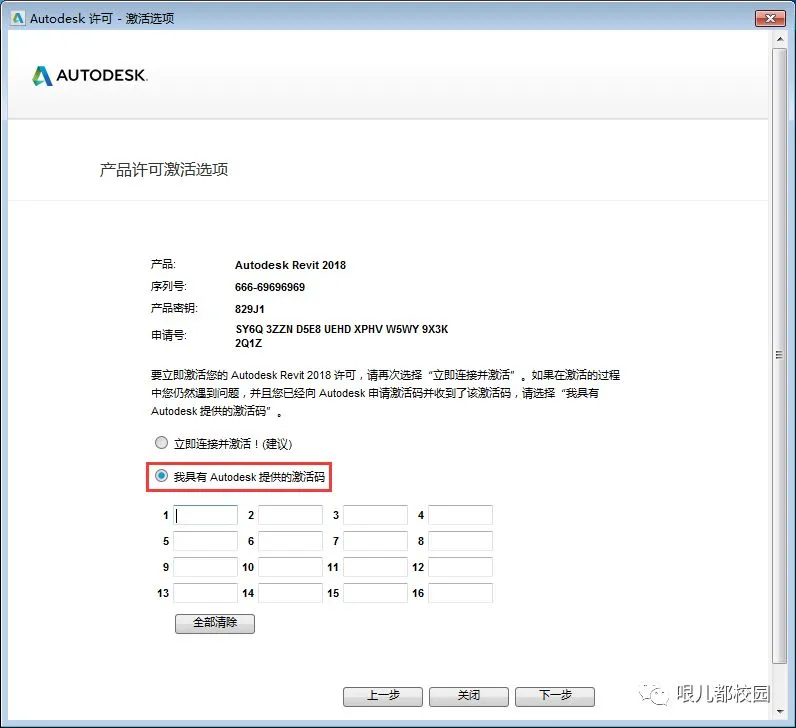Click the 产品密钥 label

(174, 308)
